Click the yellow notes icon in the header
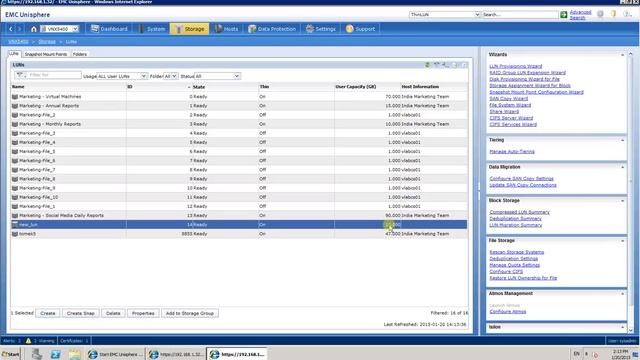Screen dimensions: 640x360 613,14
